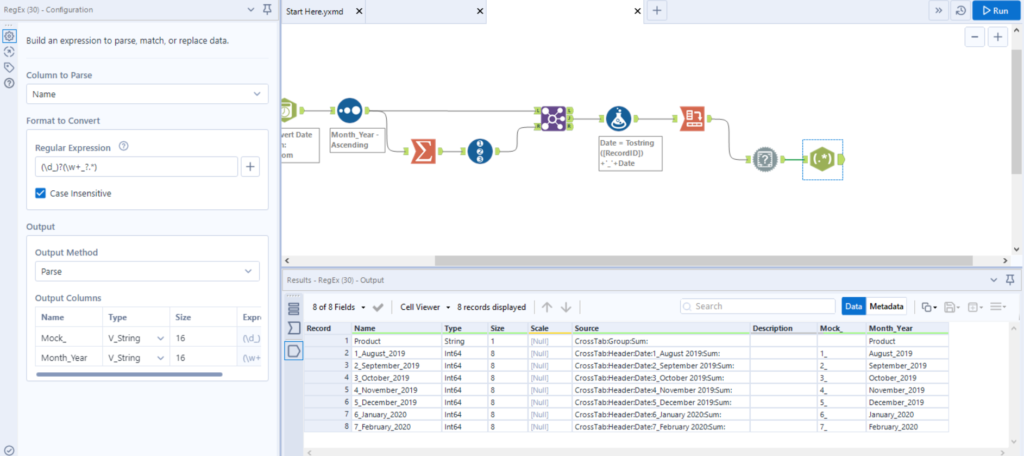Click the Search field in results

(760, 306)
